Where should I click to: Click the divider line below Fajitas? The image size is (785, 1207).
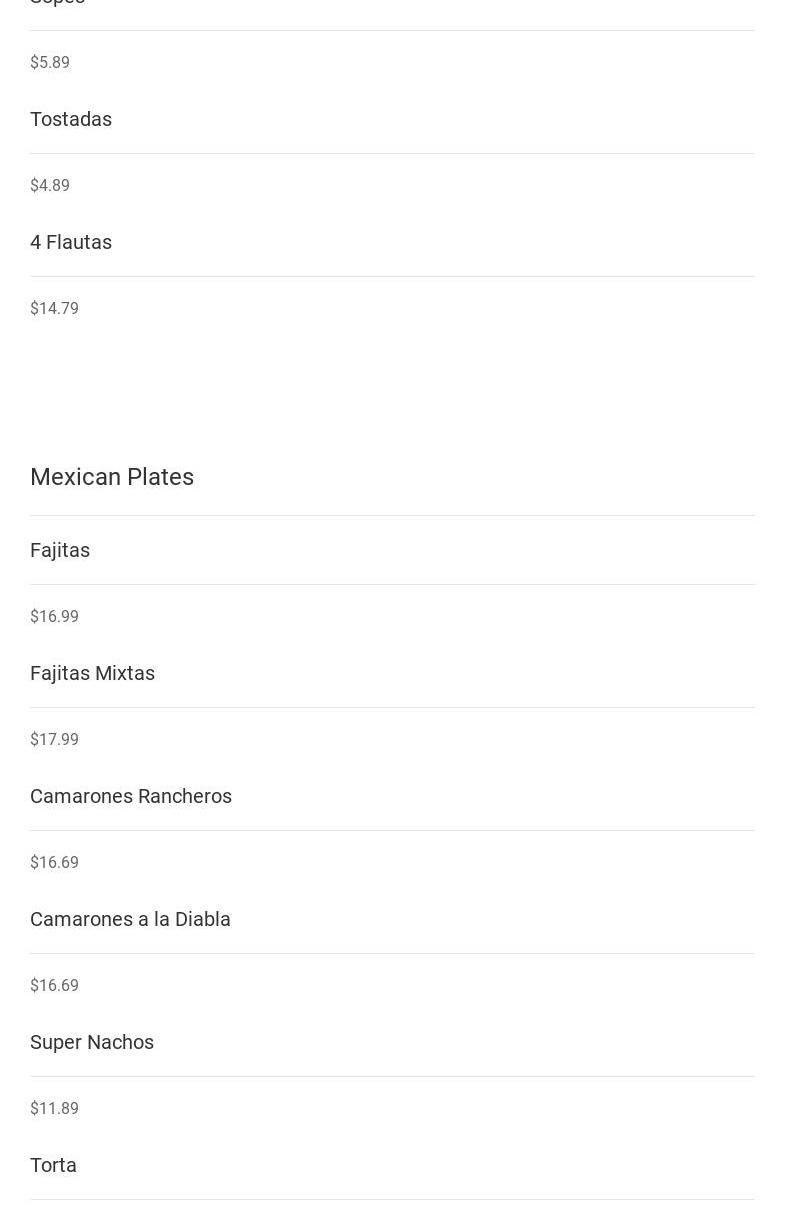click(x=392, y=584)
